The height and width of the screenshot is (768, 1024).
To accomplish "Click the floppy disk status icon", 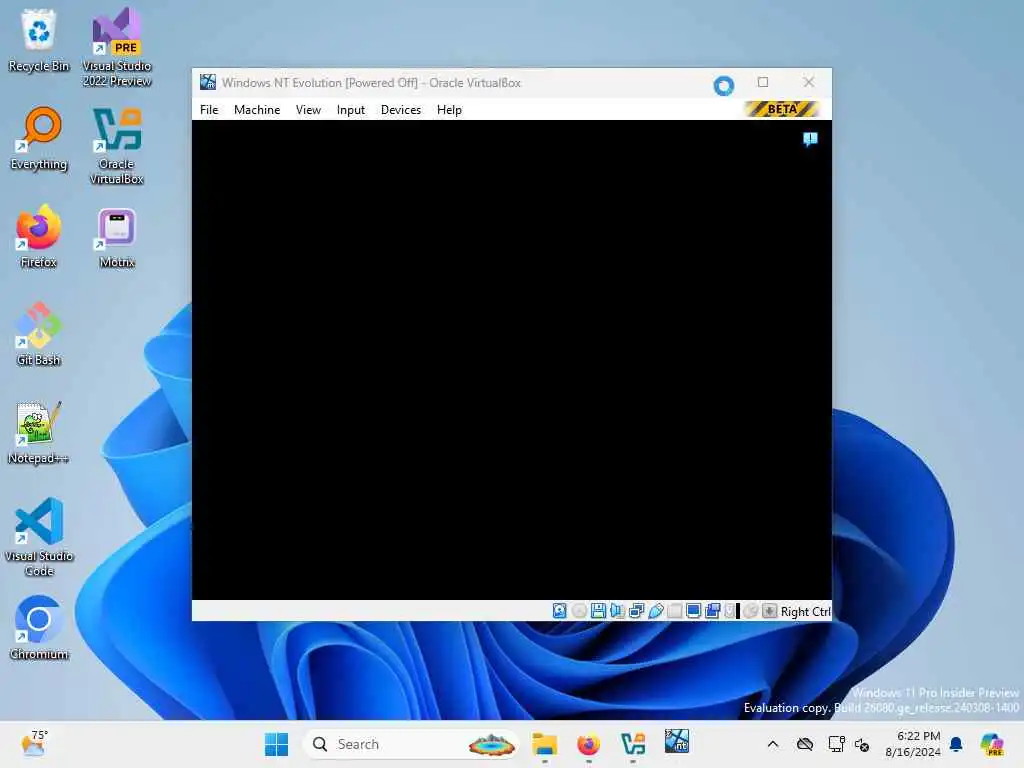I will [x=598, y=611].
